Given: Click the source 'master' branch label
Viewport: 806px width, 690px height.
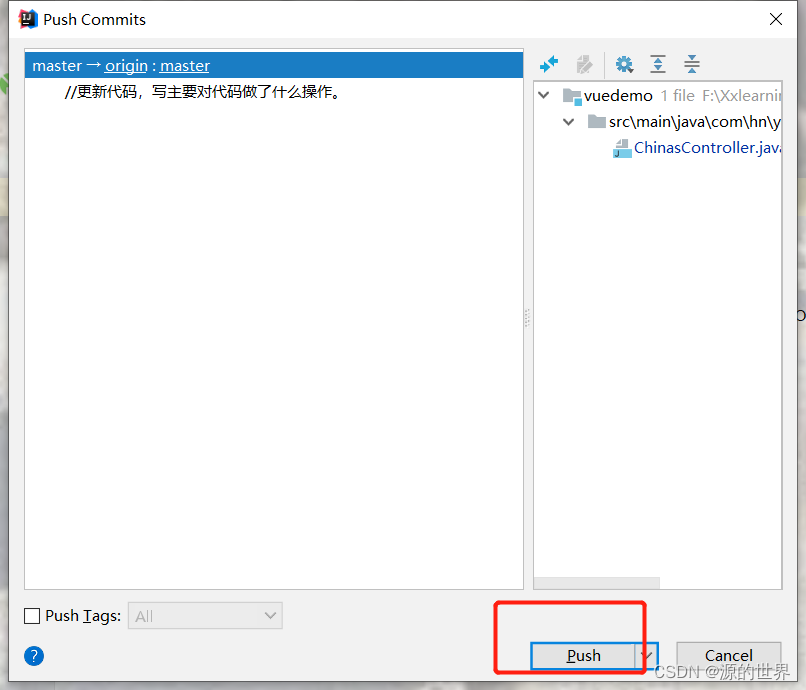Looking at the screenshot, I should click(x=57, y=66).
